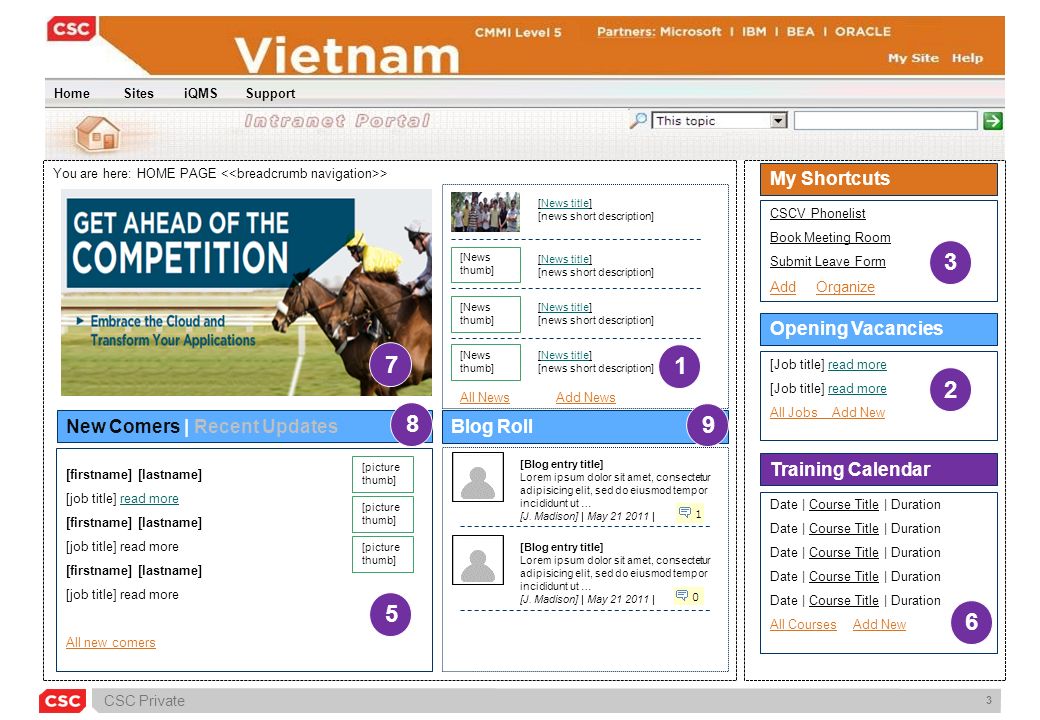
Task: Click Add under My Shortcuts
Action: [783, 287]
